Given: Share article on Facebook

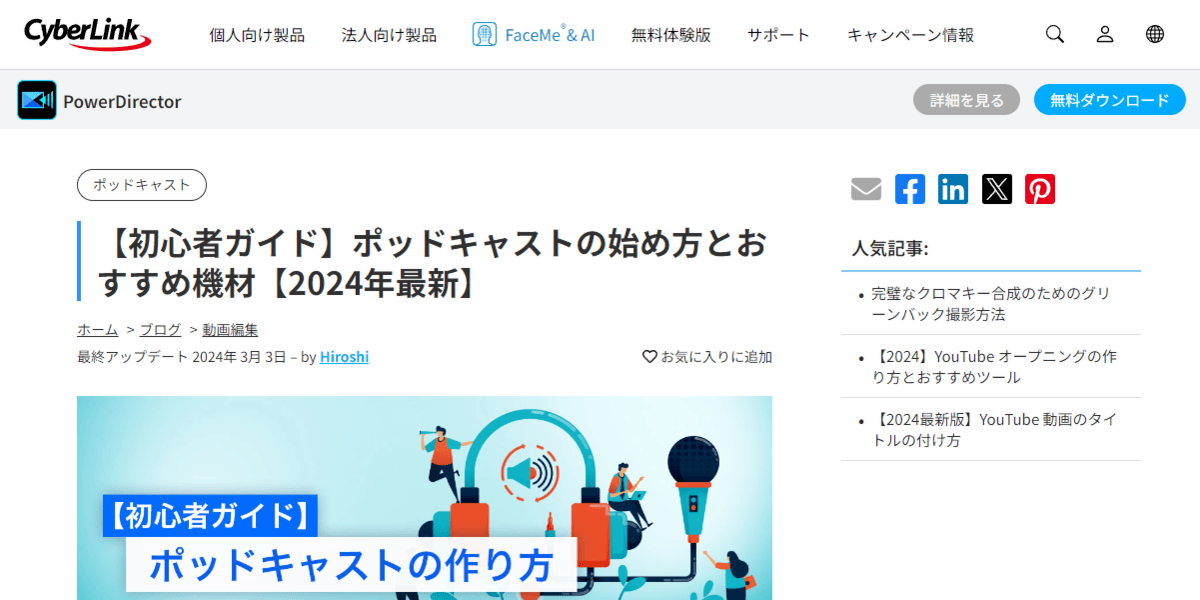Looking at the screenshot, I should pyautogui.click(x=910, y=189).
